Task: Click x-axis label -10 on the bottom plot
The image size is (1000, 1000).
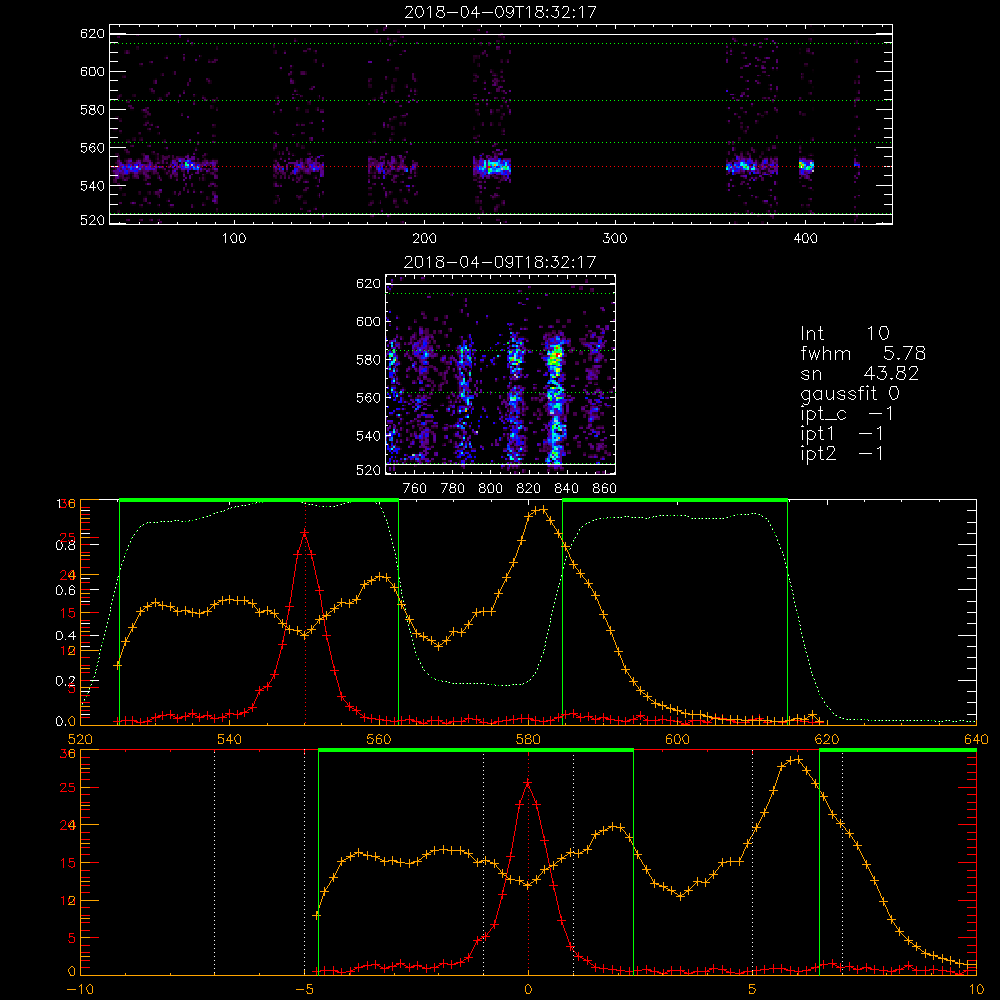Action: 80,990
